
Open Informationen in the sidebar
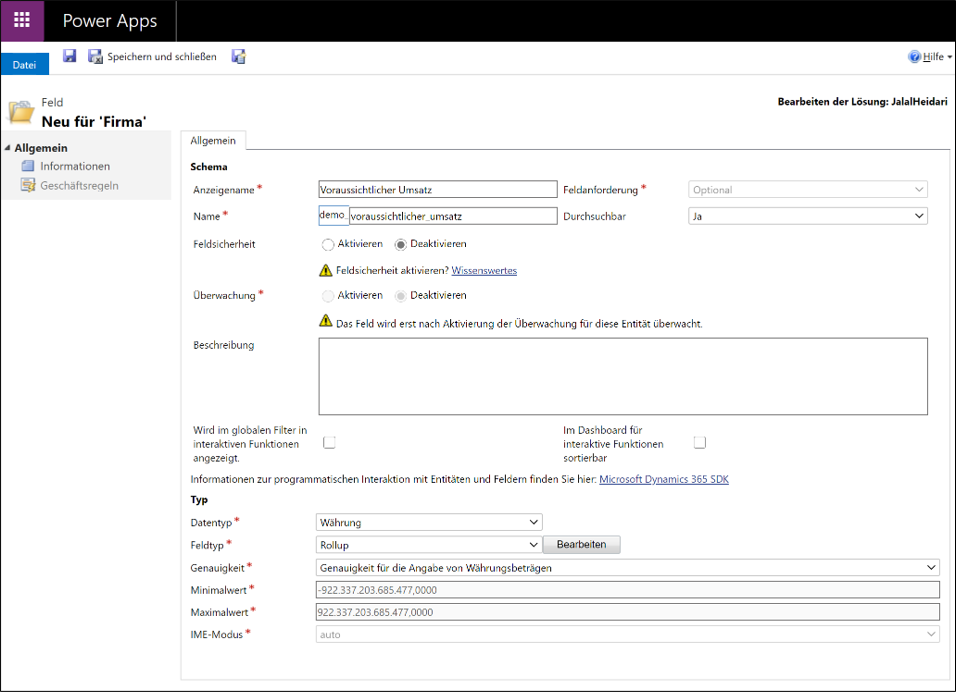tap(75, 166)
